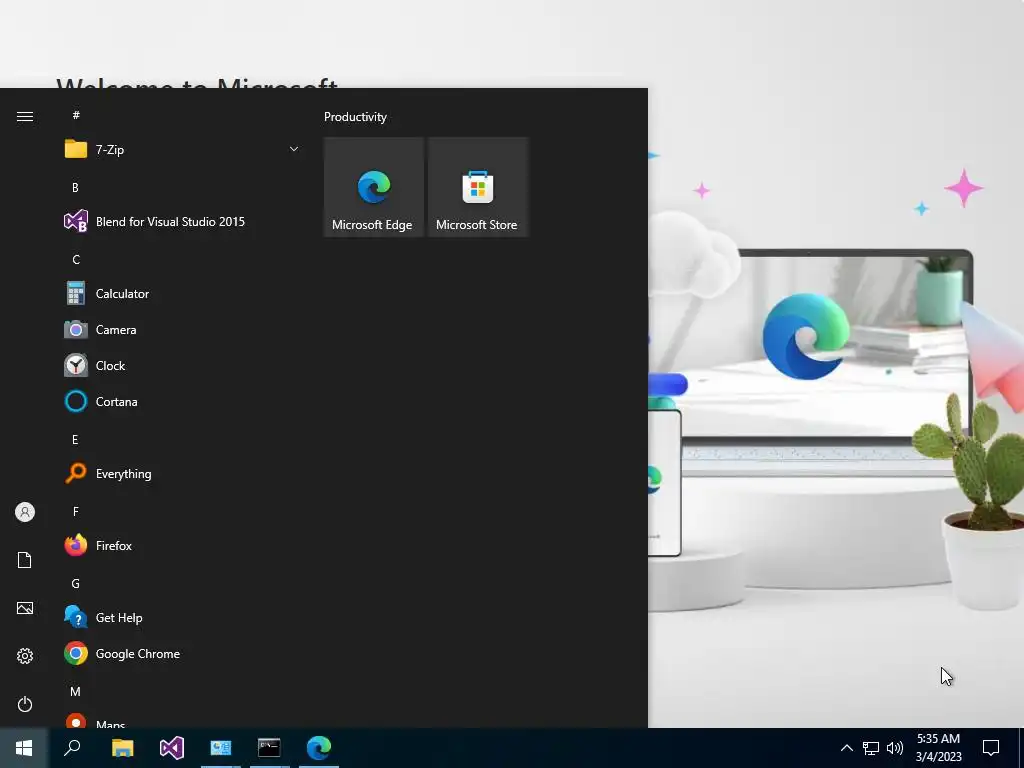Open Documents from Start sidebar

(25, 560)
